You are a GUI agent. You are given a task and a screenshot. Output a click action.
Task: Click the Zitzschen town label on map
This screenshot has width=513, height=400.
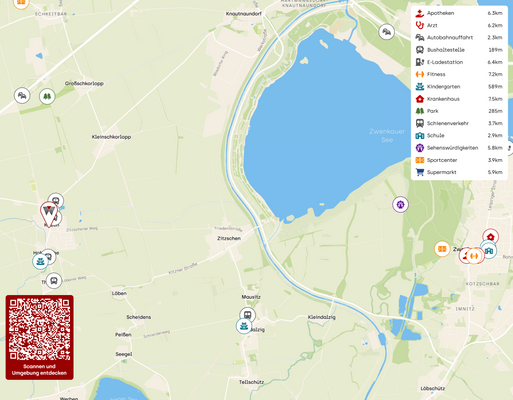click(x=229, y=238)
